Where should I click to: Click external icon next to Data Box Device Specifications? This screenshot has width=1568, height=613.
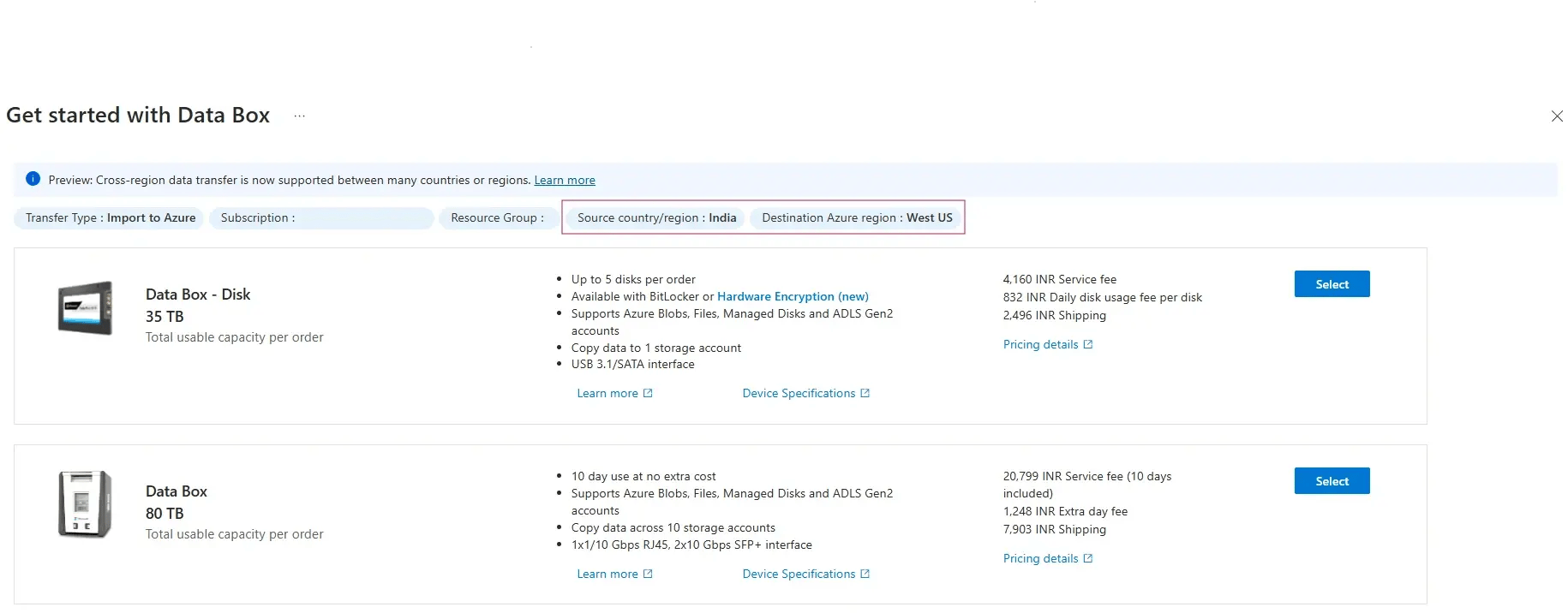pos(865,574)
